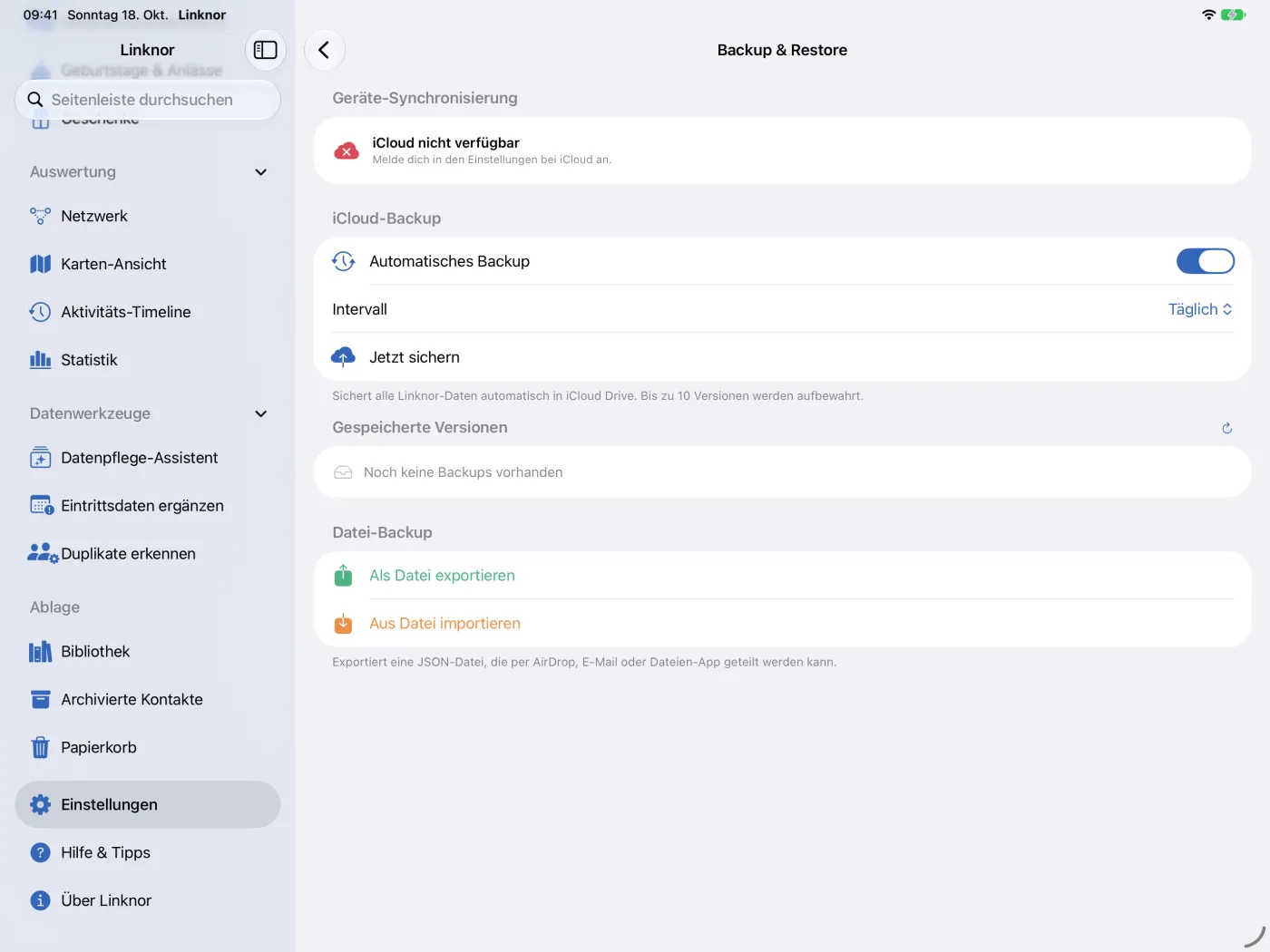Click the Karten-Ansicht map icon

(x=40, y=264)
